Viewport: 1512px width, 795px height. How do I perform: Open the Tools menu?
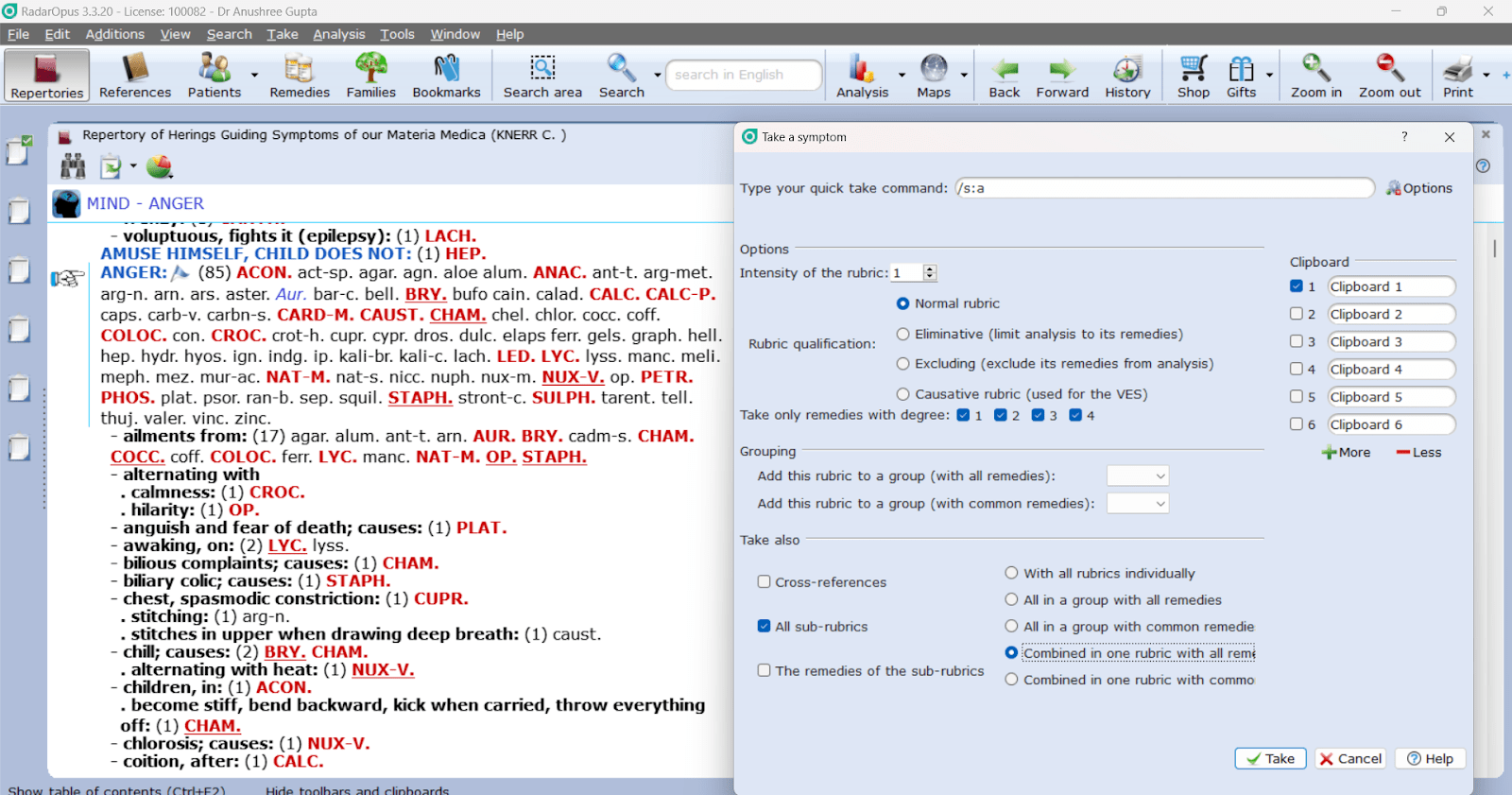point(398,34)
